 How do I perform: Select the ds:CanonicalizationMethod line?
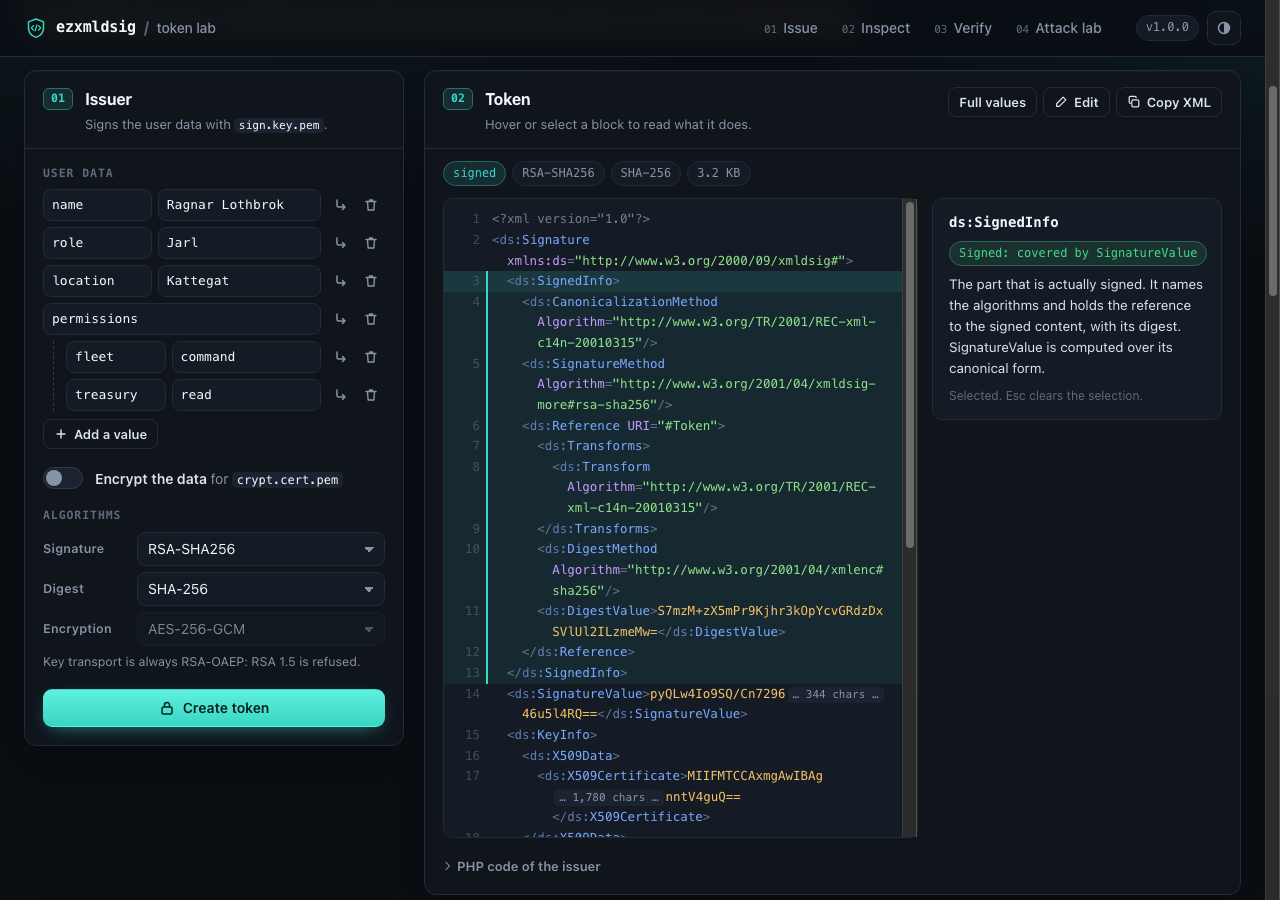[x=672, y=322]
